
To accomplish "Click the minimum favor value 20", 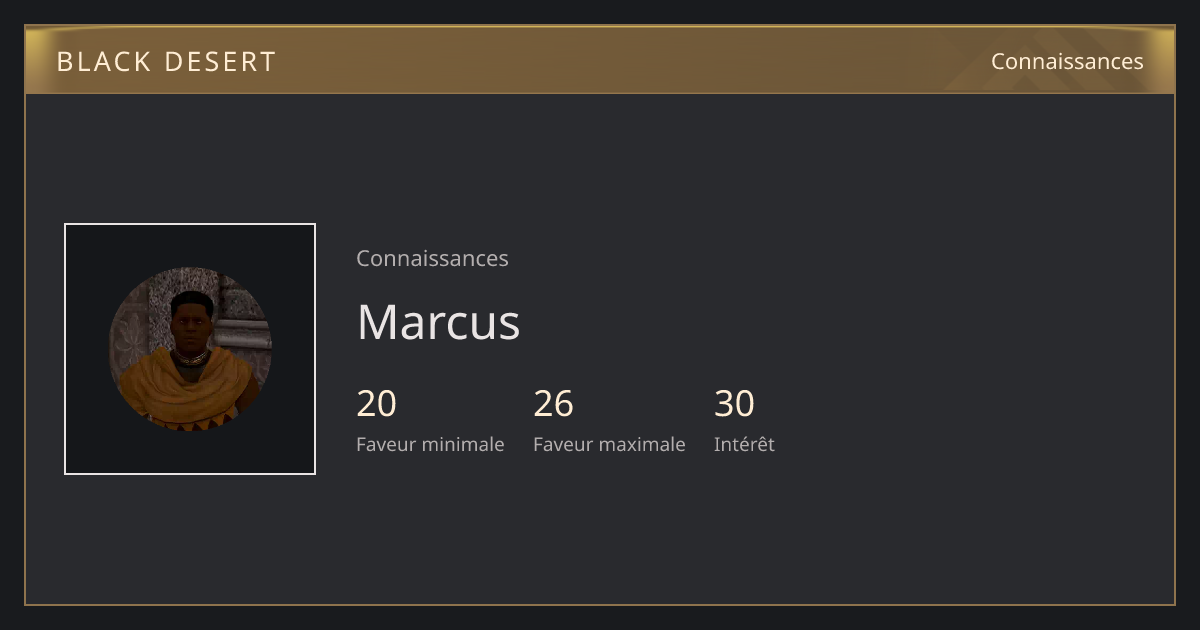I will point(376,404).
